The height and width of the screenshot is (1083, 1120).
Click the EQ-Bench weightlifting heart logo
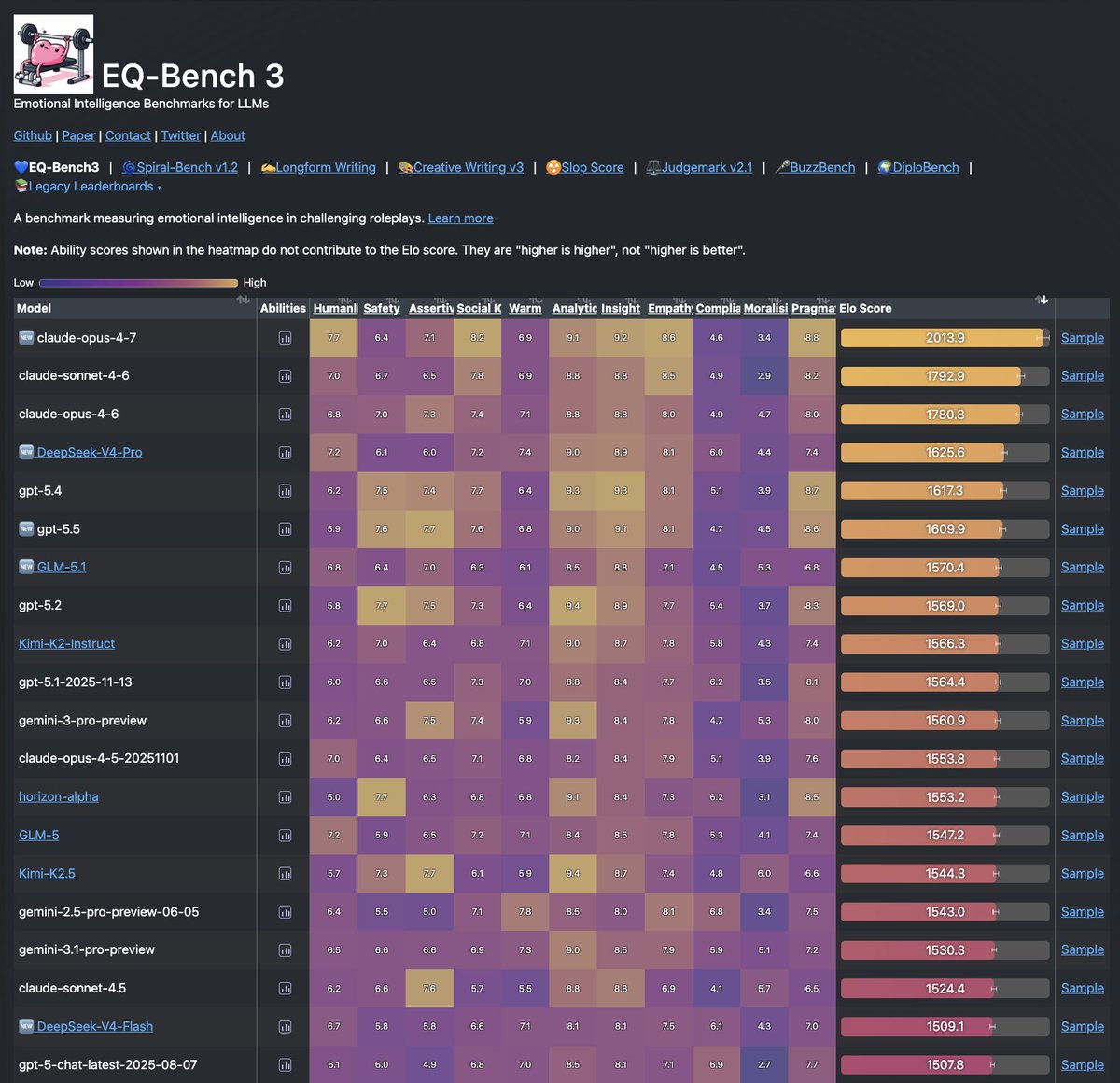point(53,54)
